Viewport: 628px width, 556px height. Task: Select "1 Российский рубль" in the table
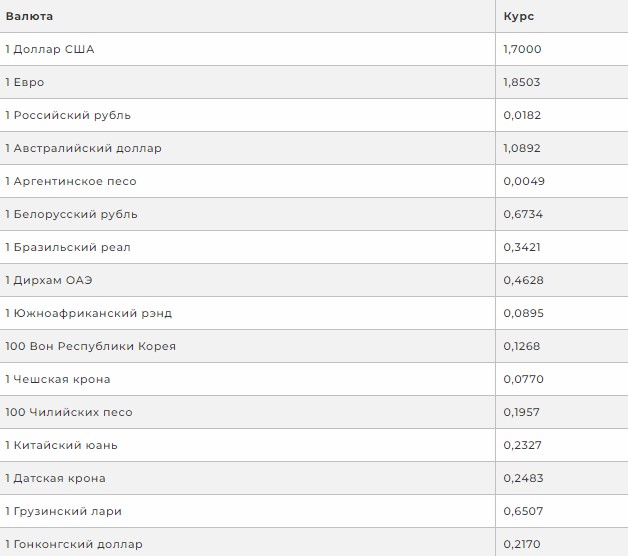68,115
